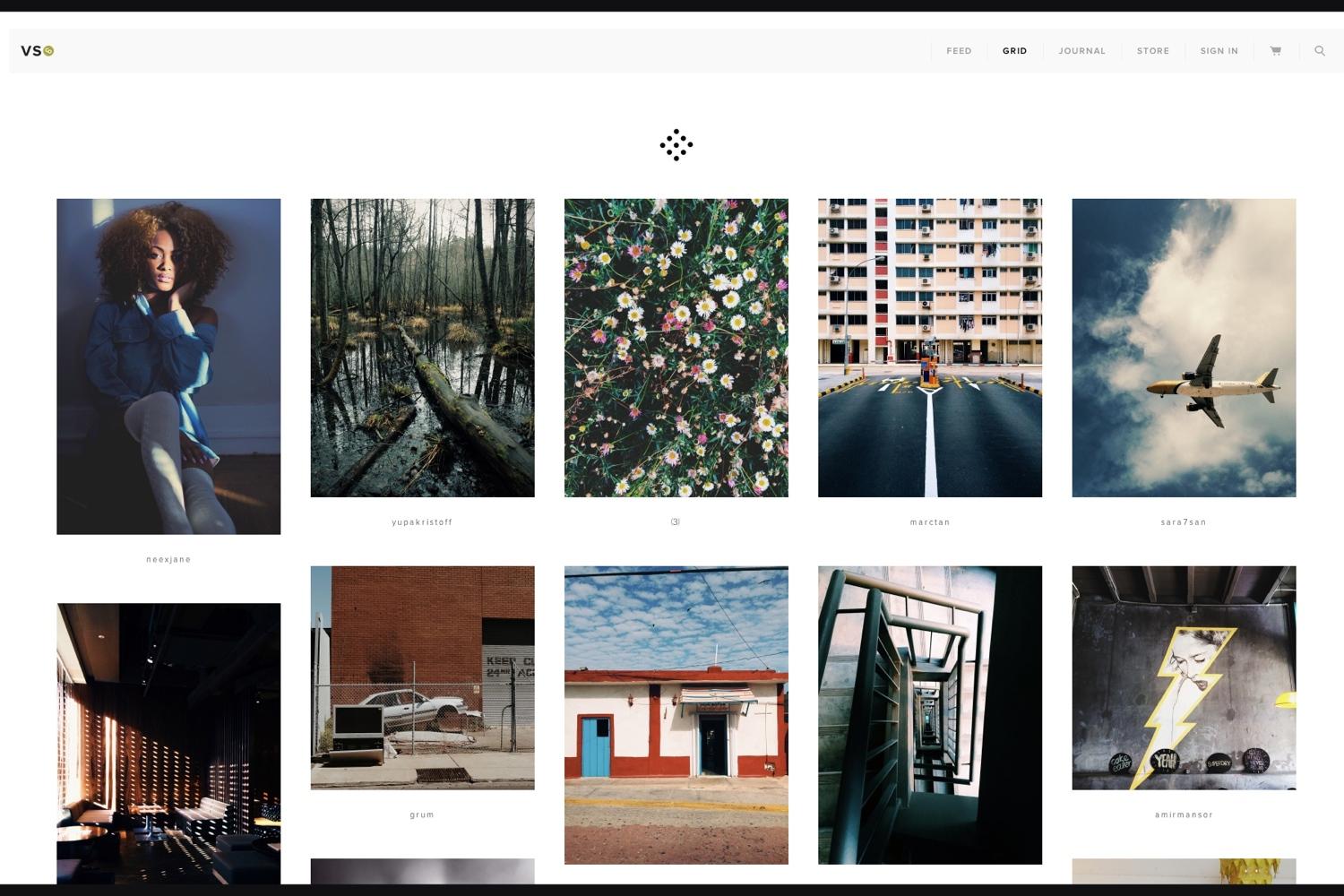
Task: Open the daisy flowers photo
Action: pos(676,348)
